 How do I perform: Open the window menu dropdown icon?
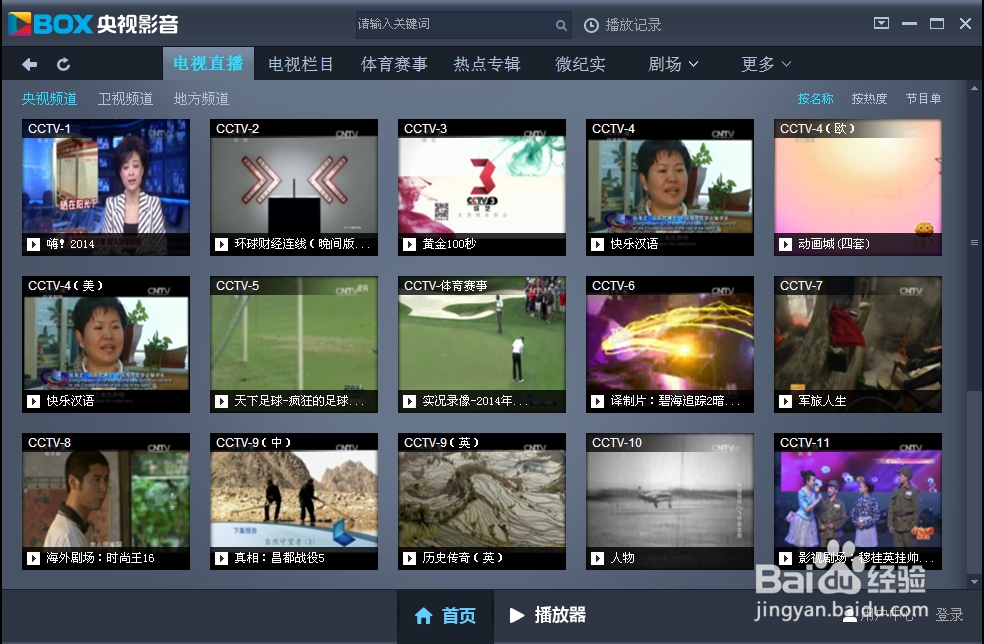881,24
